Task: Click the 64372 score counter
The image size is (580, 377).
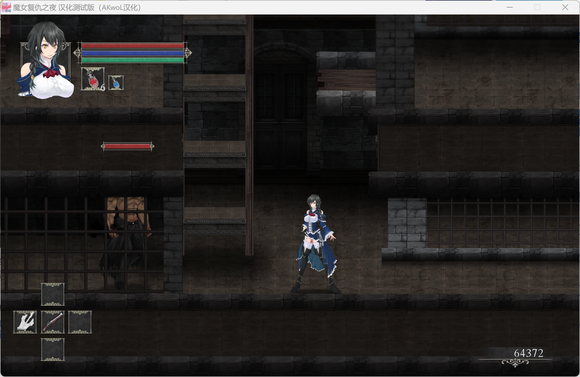Action: pyautogui.click(x=528, y=353)
